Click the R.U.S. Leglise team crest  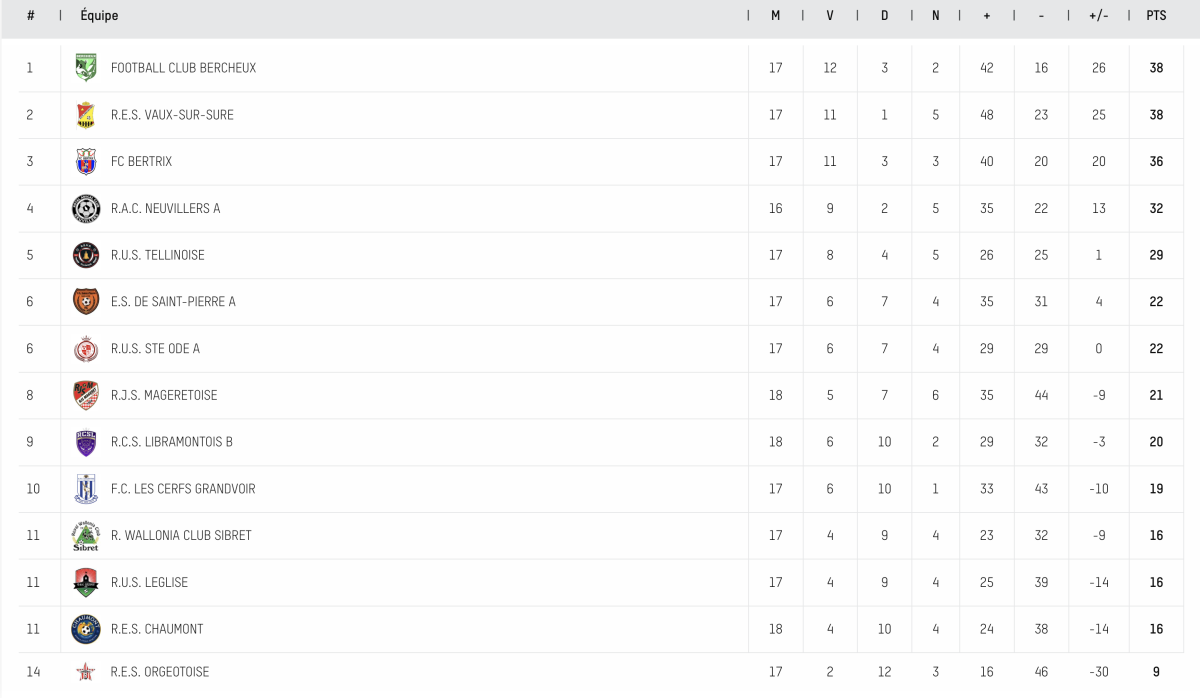coord(86,582)
